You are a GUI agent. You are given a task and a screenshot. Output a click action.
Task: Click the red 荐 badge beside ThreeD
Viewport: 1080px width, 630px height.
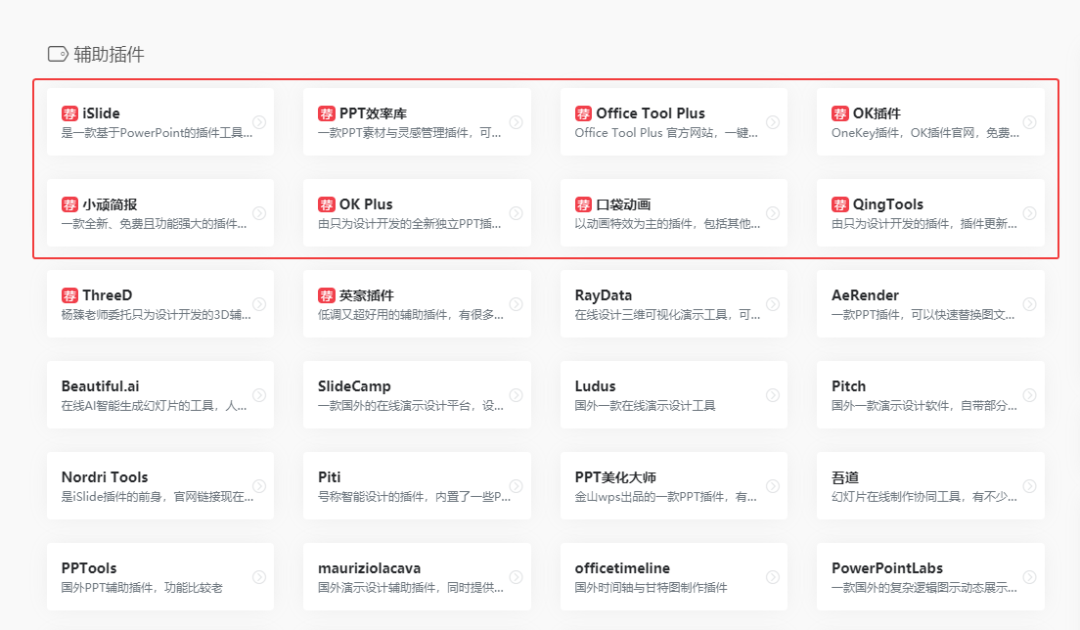(70, 295)
